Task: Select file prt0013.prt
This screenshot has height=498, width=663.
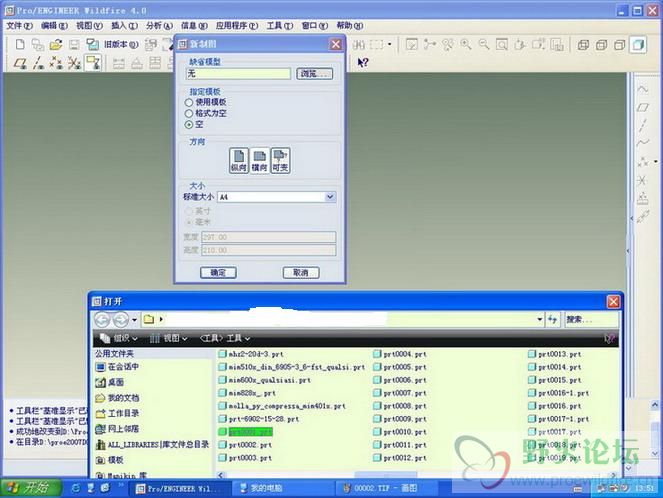Action: click(x=555, y=354)
